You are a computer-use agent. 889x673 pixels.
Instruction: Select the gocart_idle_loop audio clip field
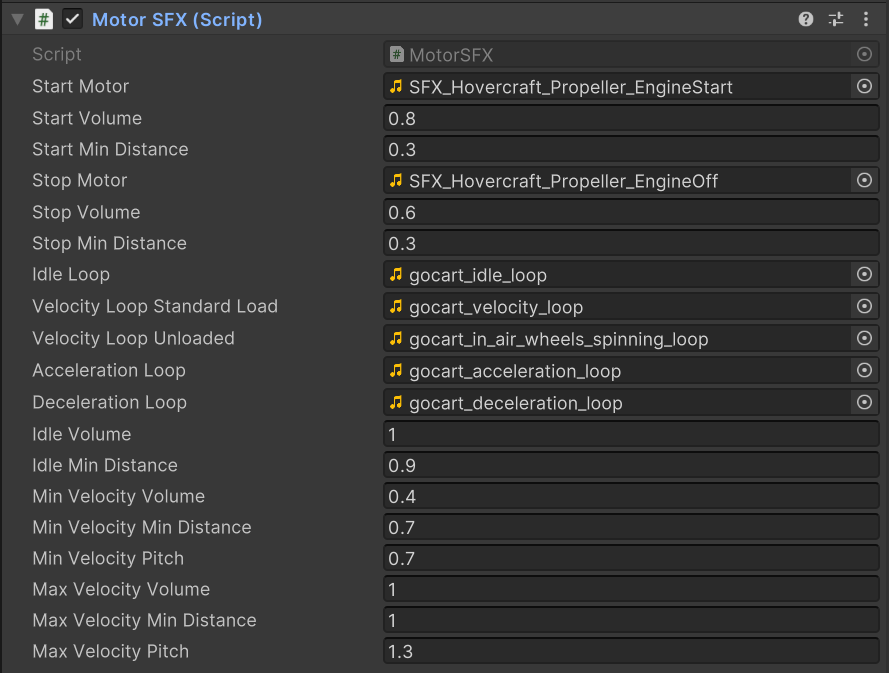coord(617,275)
